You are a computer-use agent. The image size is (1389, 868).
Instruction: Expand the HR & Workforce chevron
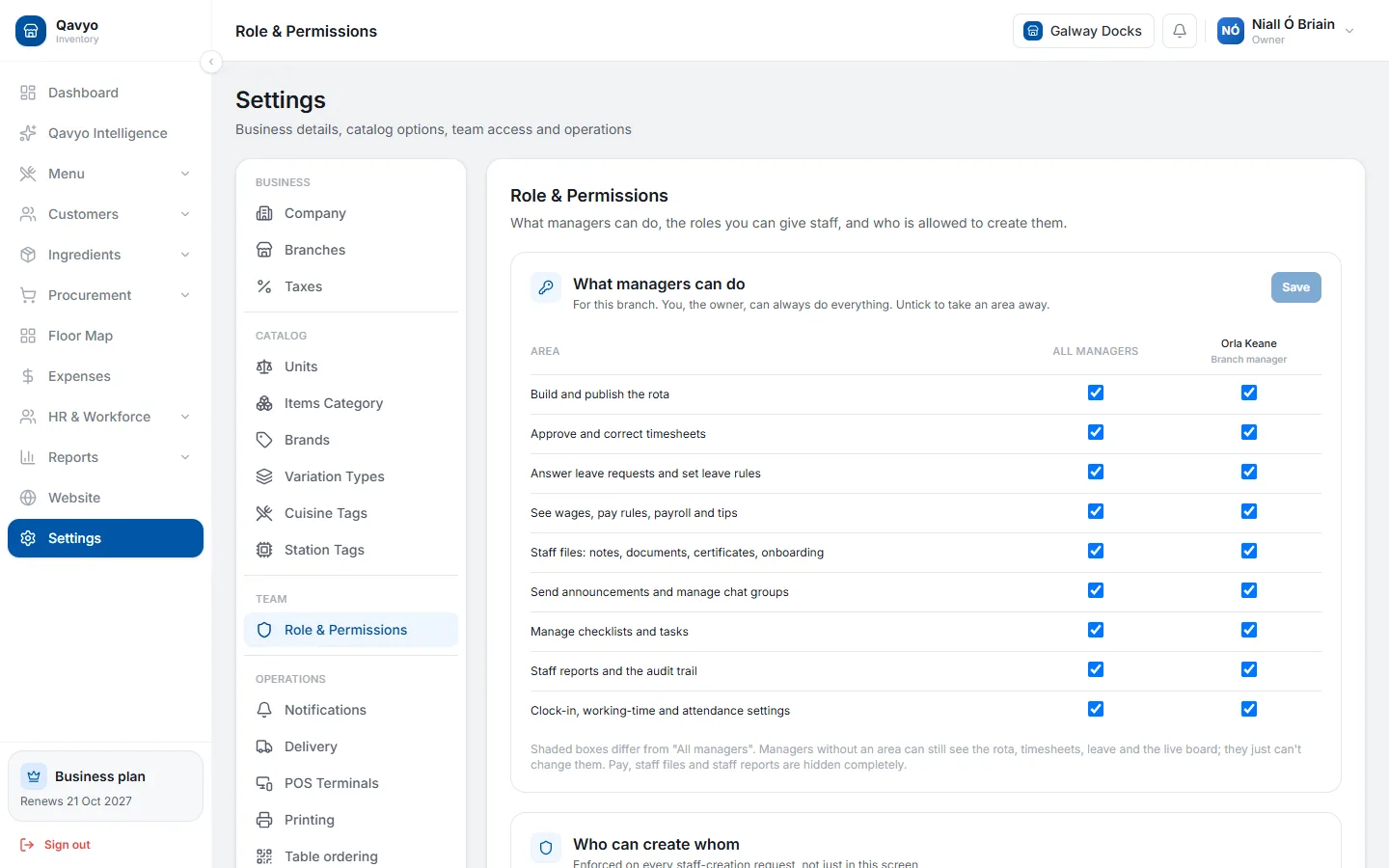coord(185,417)
